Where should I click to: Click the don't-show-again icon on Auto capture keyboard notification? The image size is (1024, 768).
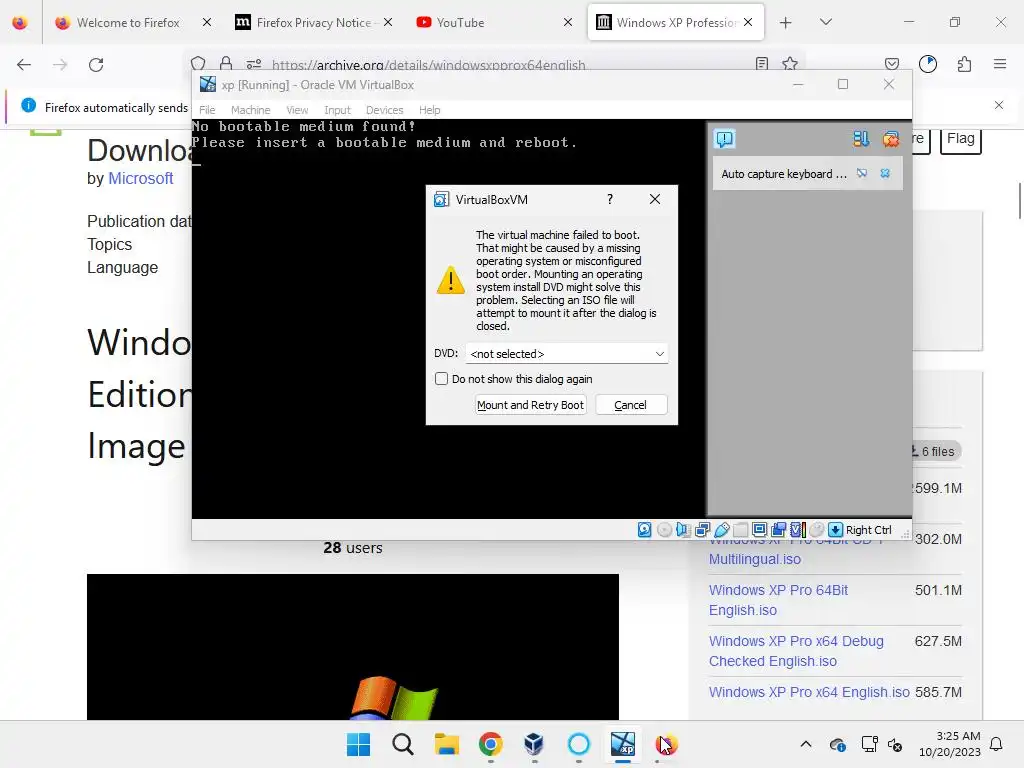(862, 174)
